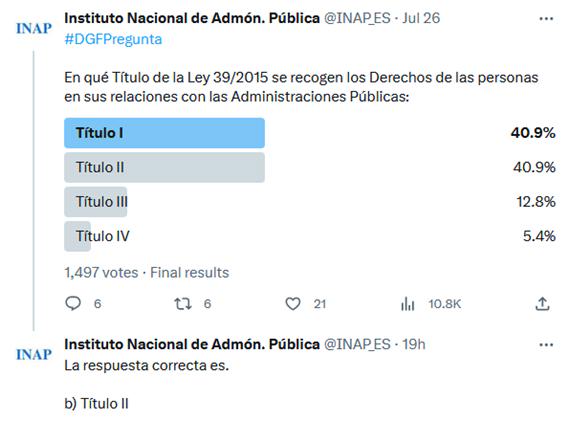Viewport: 570px width, 422px height.
Task: Click the @INAP_ES handle on the reply tweet
Action: pyautogui.click(x=357, y=345)
